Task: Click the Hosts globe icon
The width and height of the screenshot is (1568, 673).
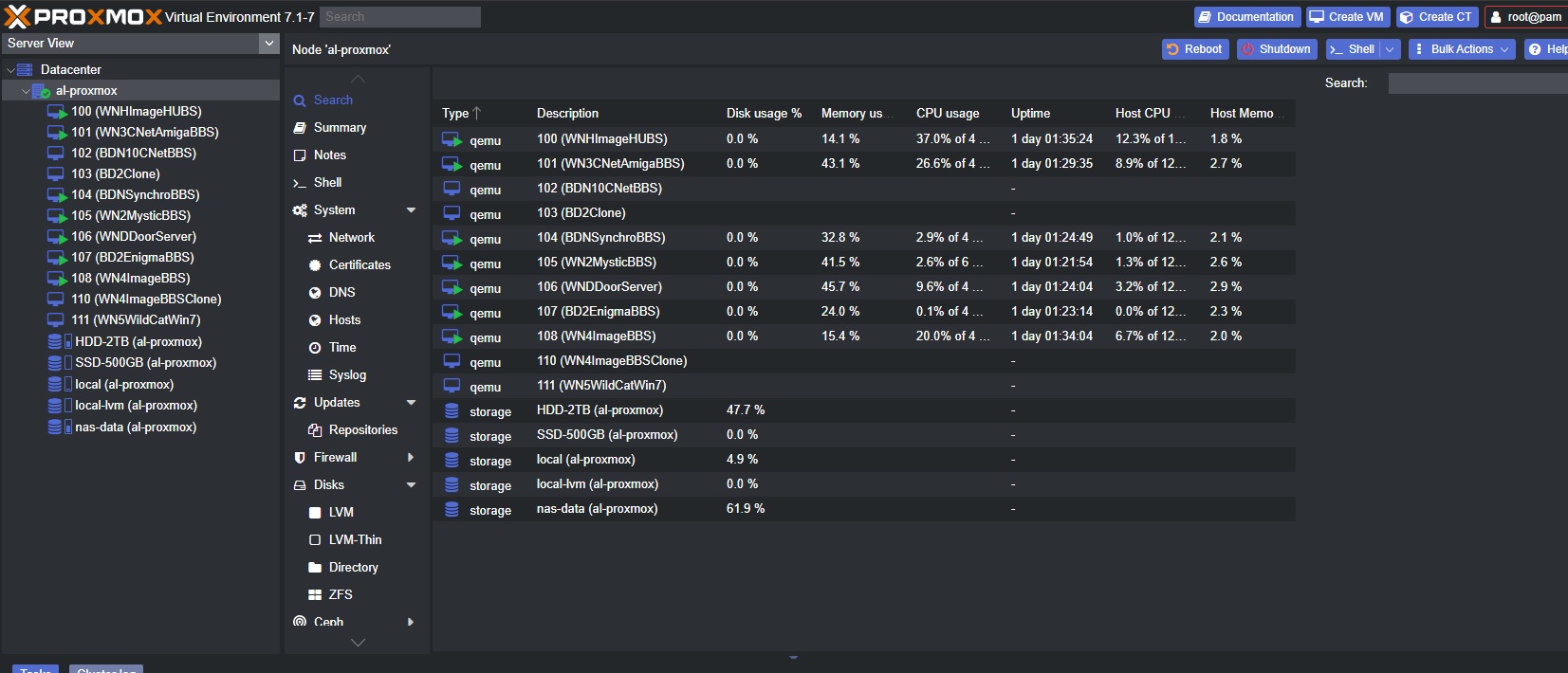Action: (315, 320)
